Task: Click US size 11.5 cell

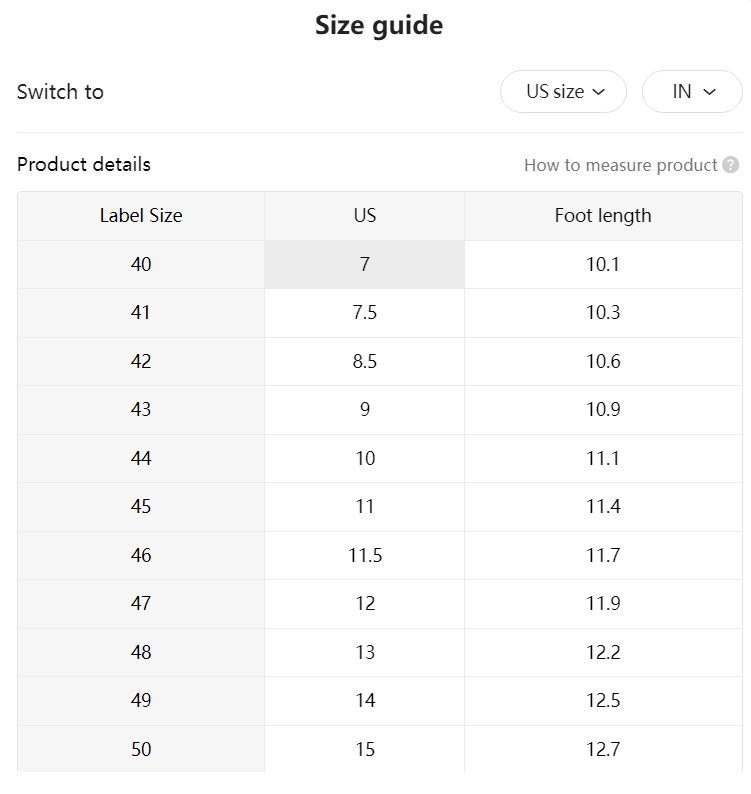Action: click(x=365, y=555)
